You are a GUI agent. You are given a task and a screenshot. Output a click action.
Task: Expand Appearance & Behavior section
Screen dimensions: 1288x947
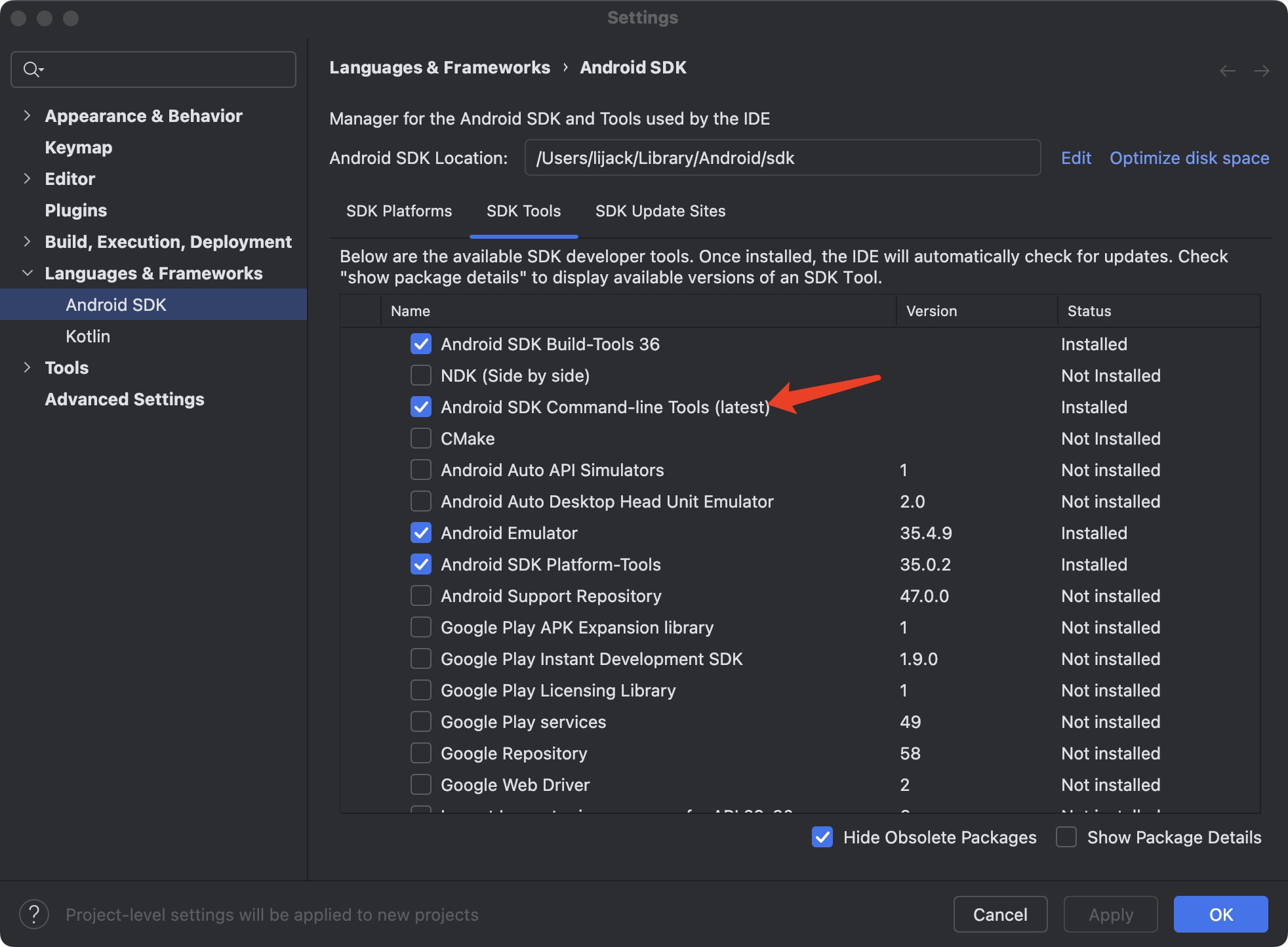click(28, 115)
